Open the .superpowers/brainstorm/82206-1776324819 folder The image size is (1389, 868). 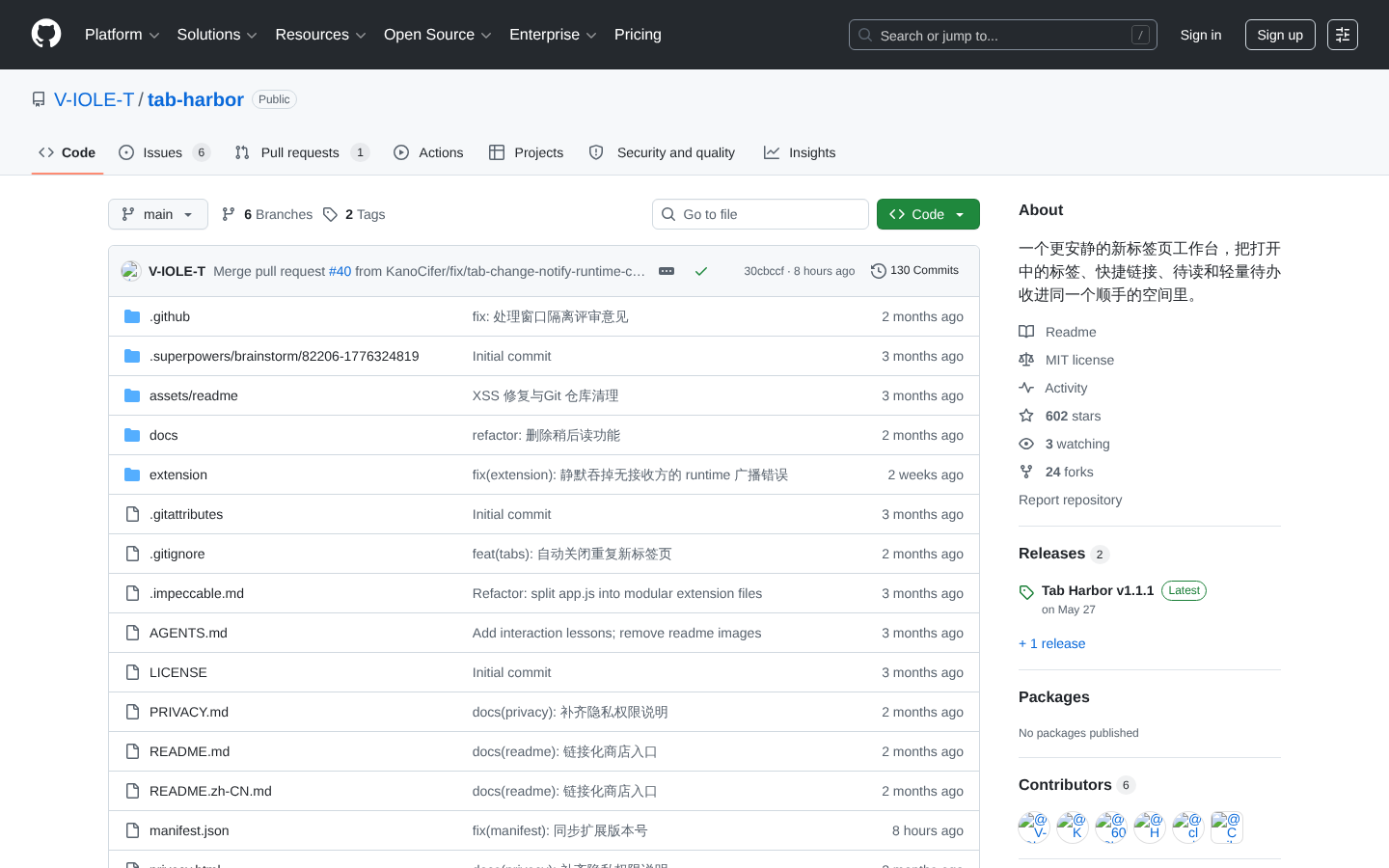tap(285, 356)
